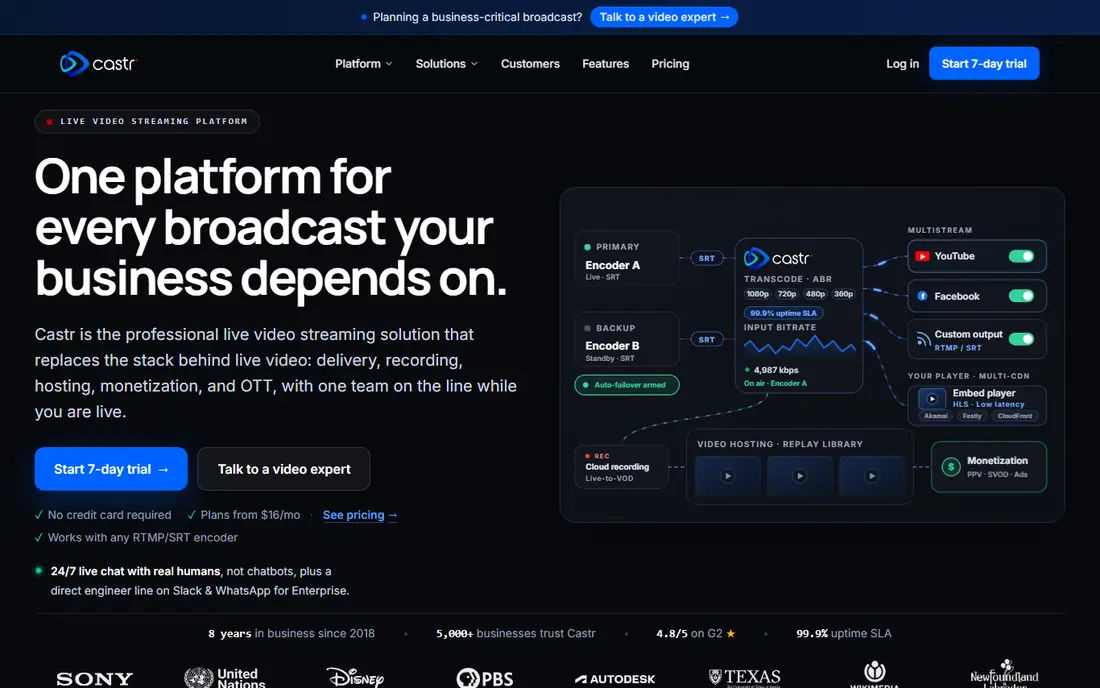Click the Backup Encoder B card
Image resolution: width=1100 pixels, height=688 pixels.
[x=626, y=339]
